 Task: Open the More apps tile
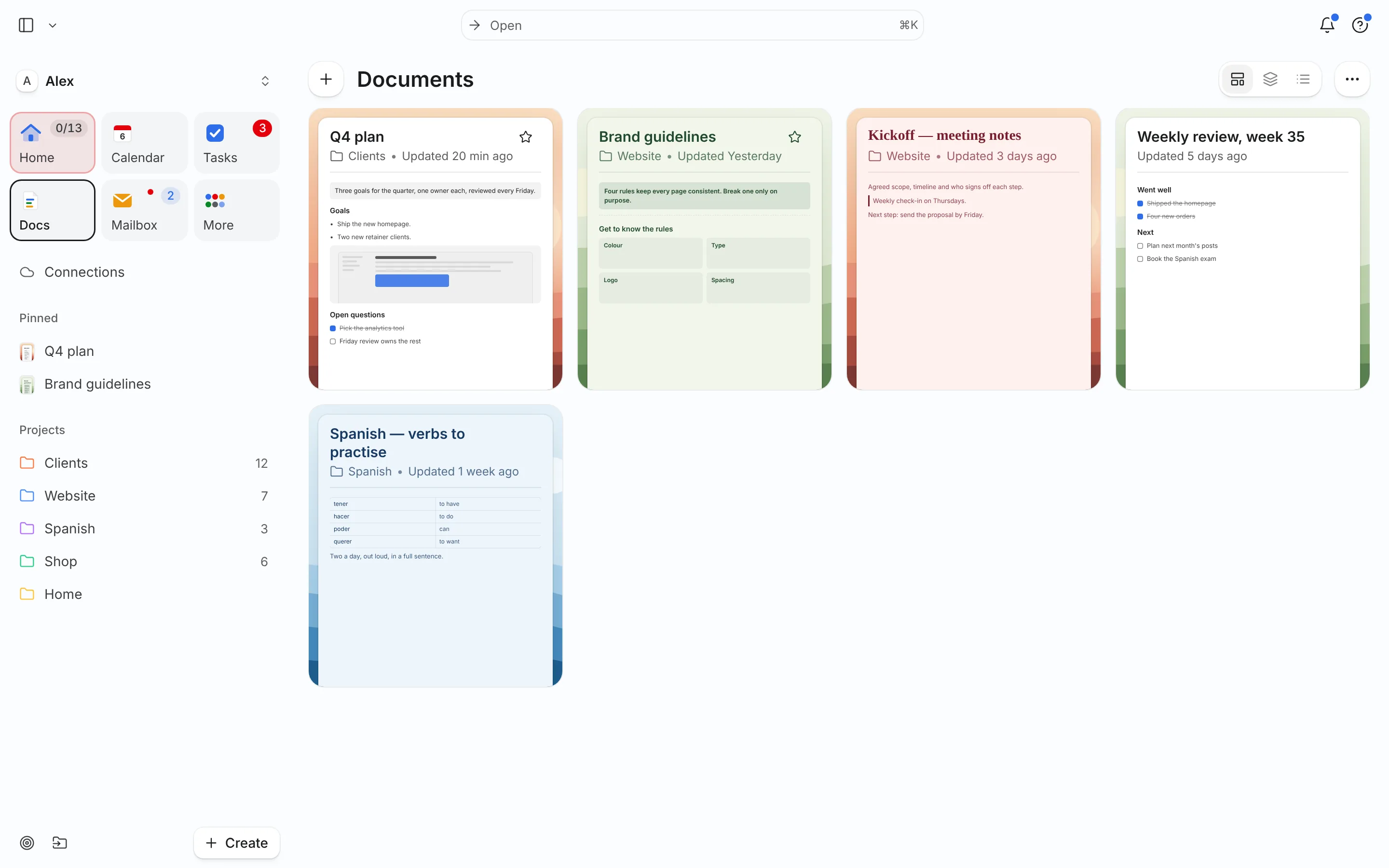(x=236, y=210)
